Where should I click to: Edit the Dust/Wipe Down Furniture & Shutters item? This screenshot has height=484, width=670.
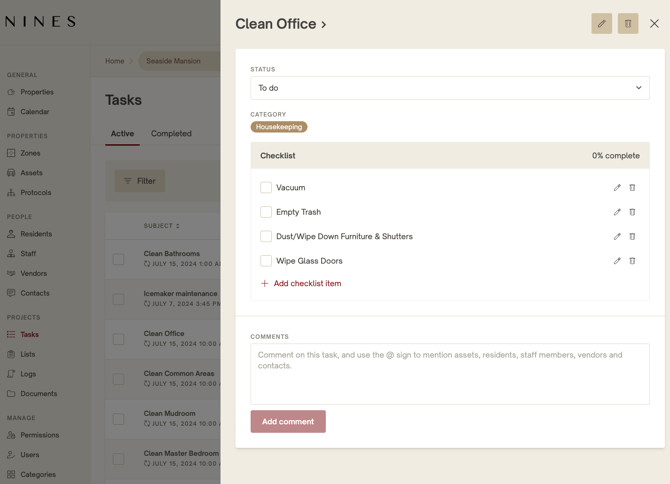tap(617, 237)
